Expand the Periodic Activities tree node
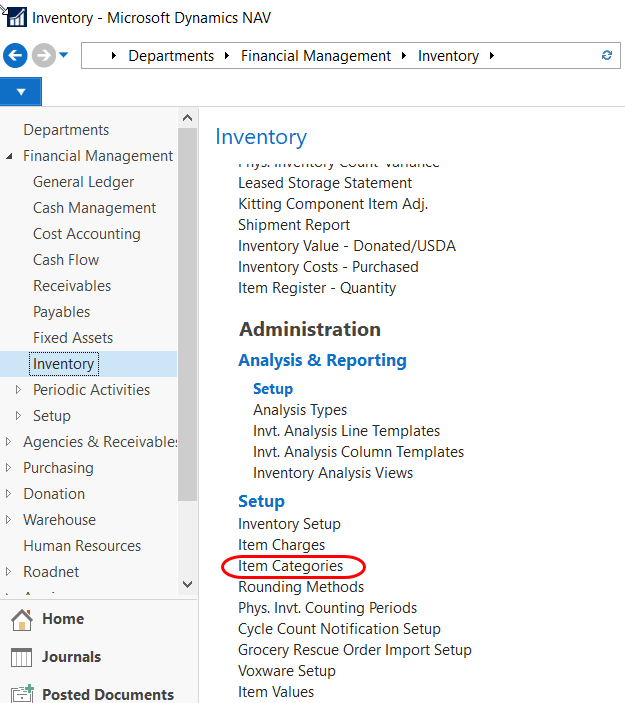Screen dimensions: 625x703 click(18, 390)
